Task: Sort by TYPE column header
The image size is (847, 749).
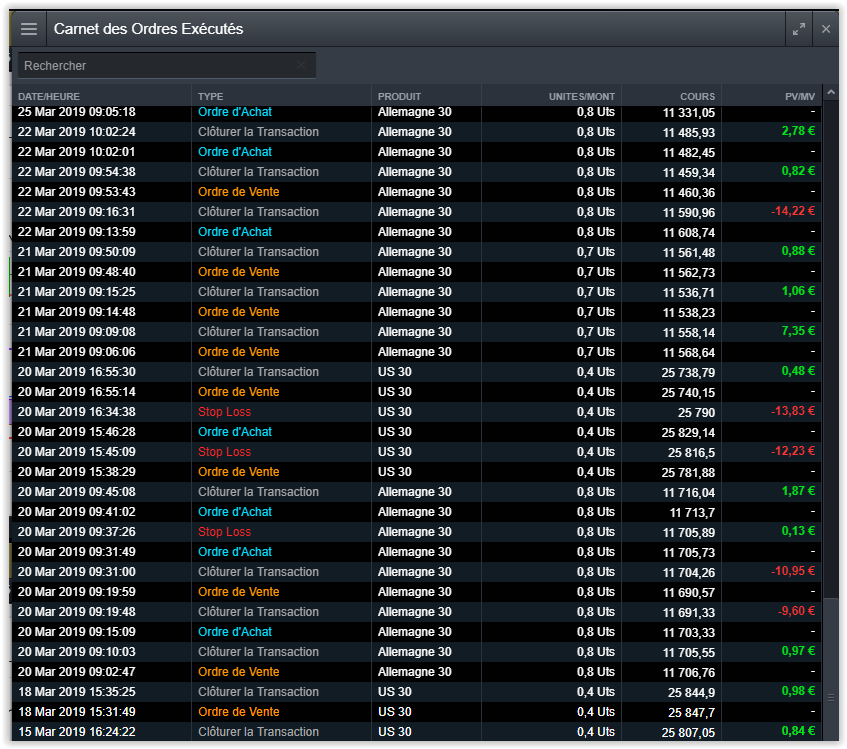Action: tap(210, 96)
